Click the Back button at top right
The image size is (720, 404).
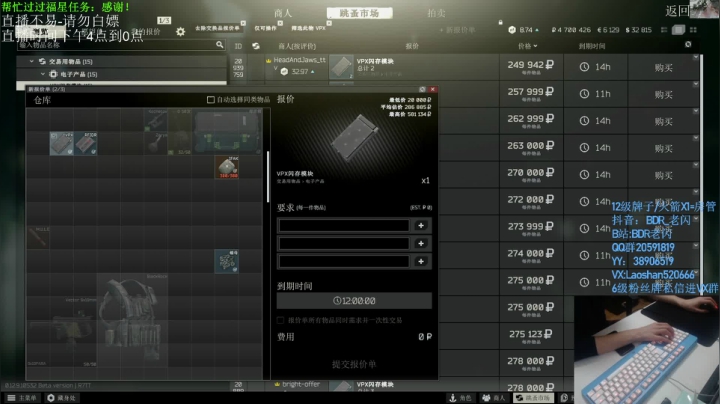pos(677,11)
